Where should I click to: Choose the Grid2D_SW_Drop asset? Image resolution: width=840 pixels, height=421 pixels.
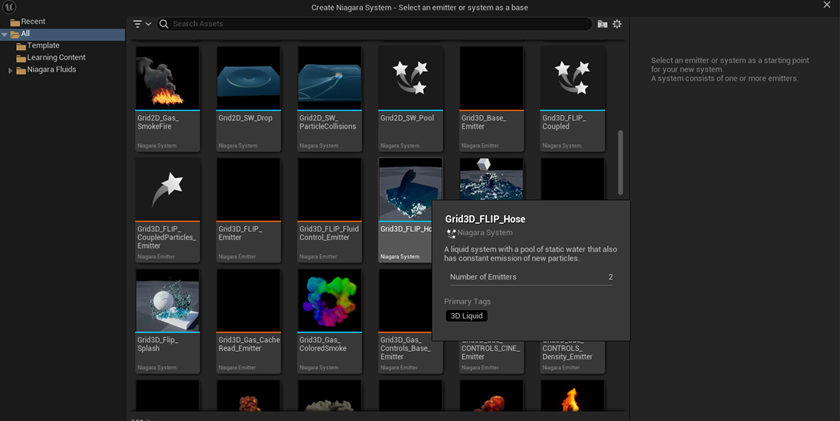click(x=249, y=79)
